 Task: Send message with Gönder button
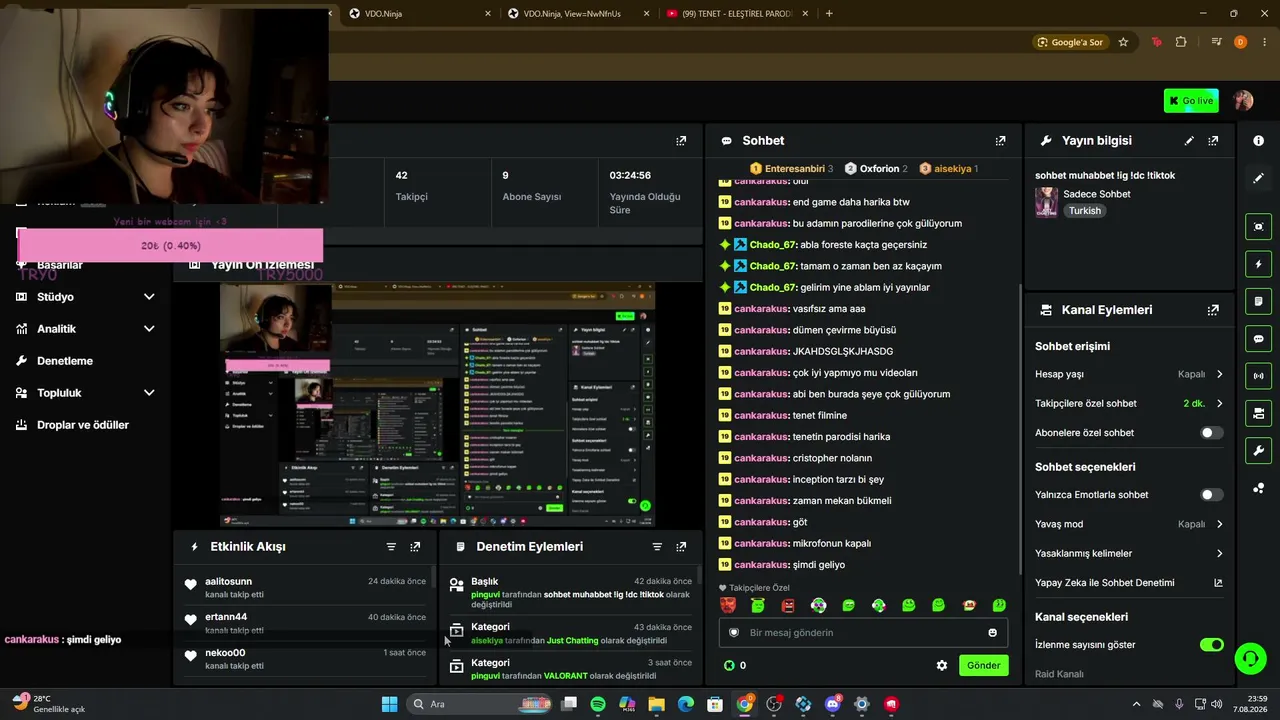(x=983, y=665)
